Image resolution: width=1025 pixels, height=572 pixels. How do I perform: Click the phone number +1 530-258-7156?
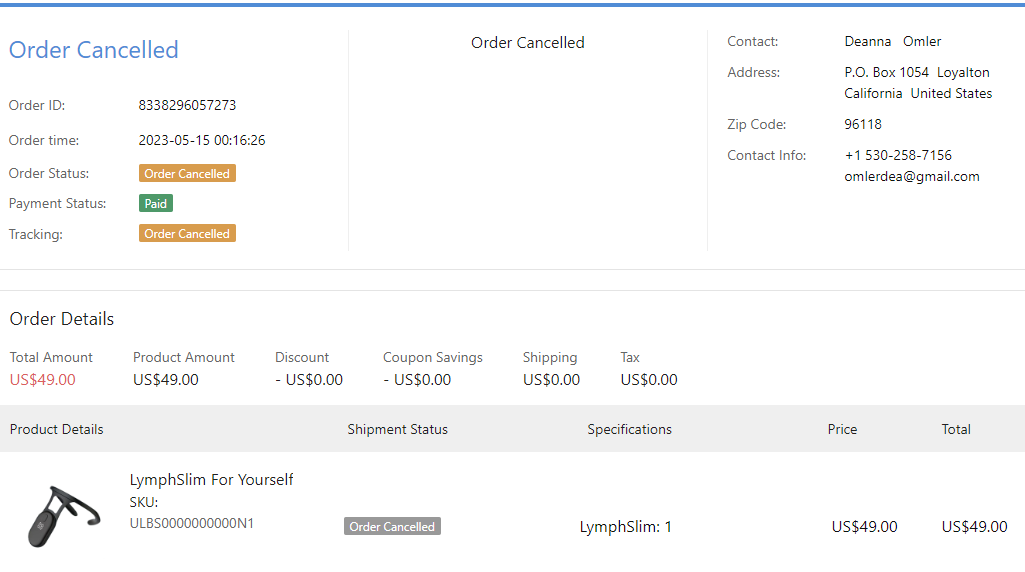(897, 155)
